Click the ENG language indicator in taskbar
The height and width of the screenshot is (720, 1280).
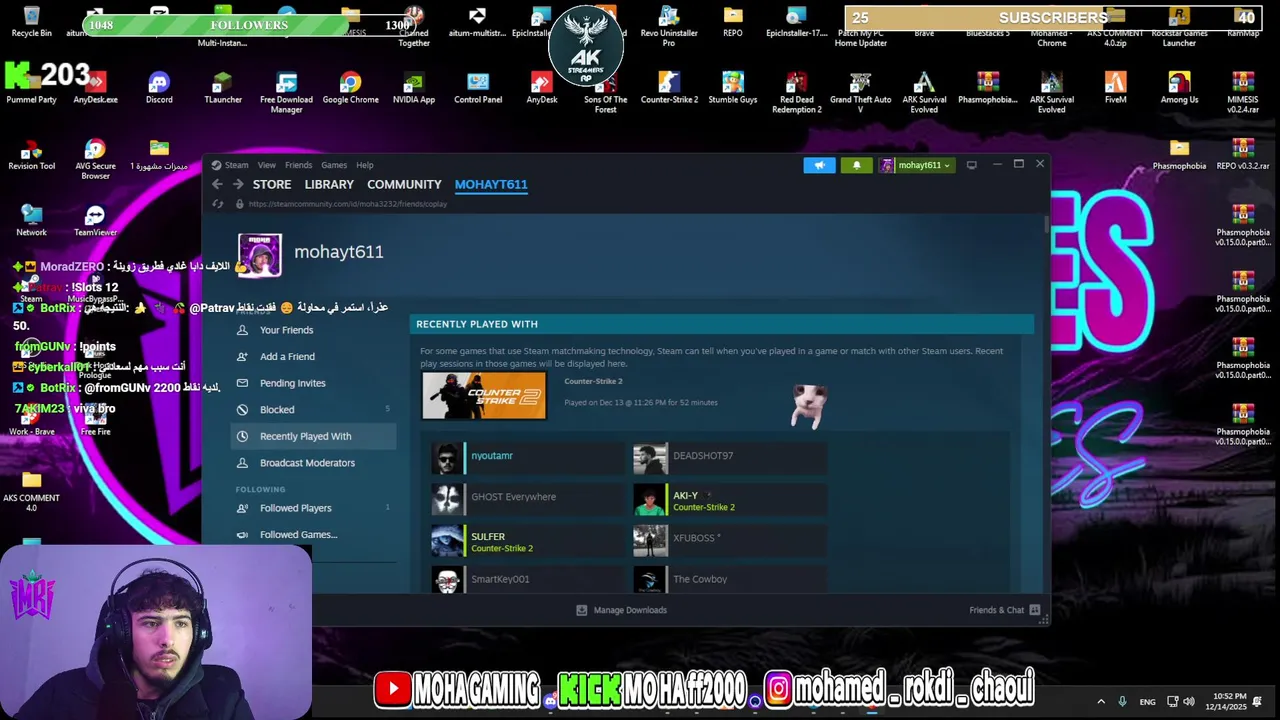pos(1147,702)
